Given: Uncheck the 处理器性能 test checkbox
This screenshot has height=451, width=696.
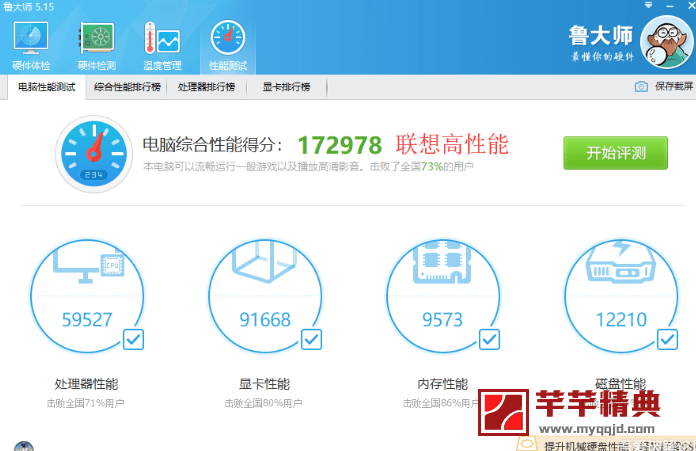Looking at the screenshot, I should [x=133, y=340].
